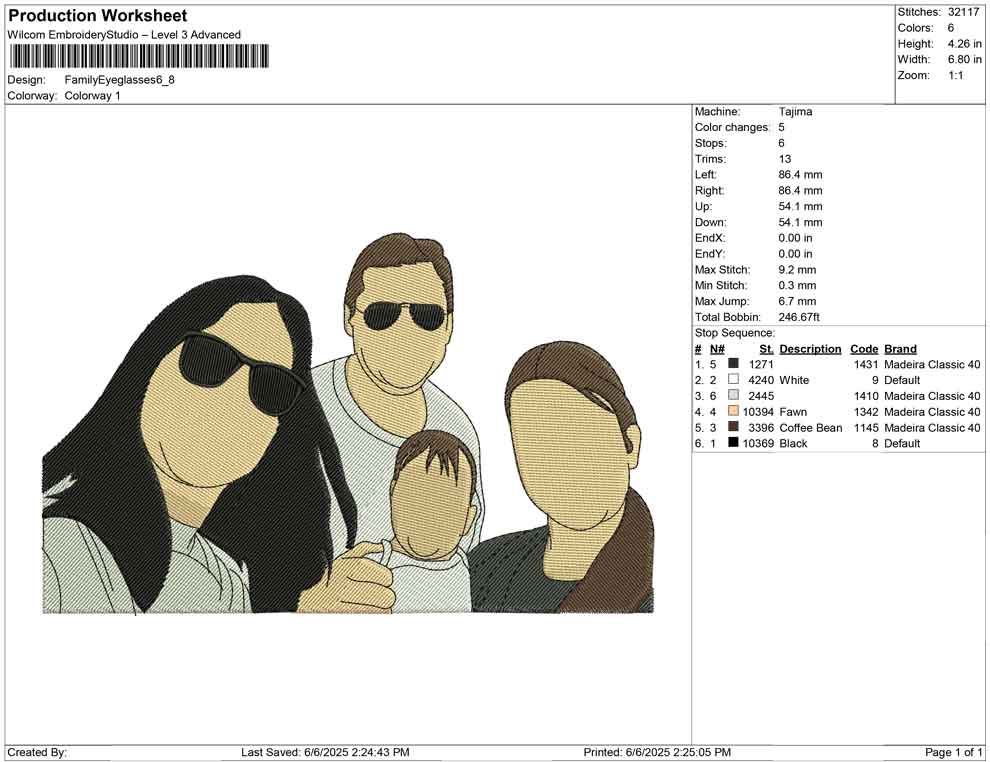Click the 'Fawn' description text

[x=793, y=412]
